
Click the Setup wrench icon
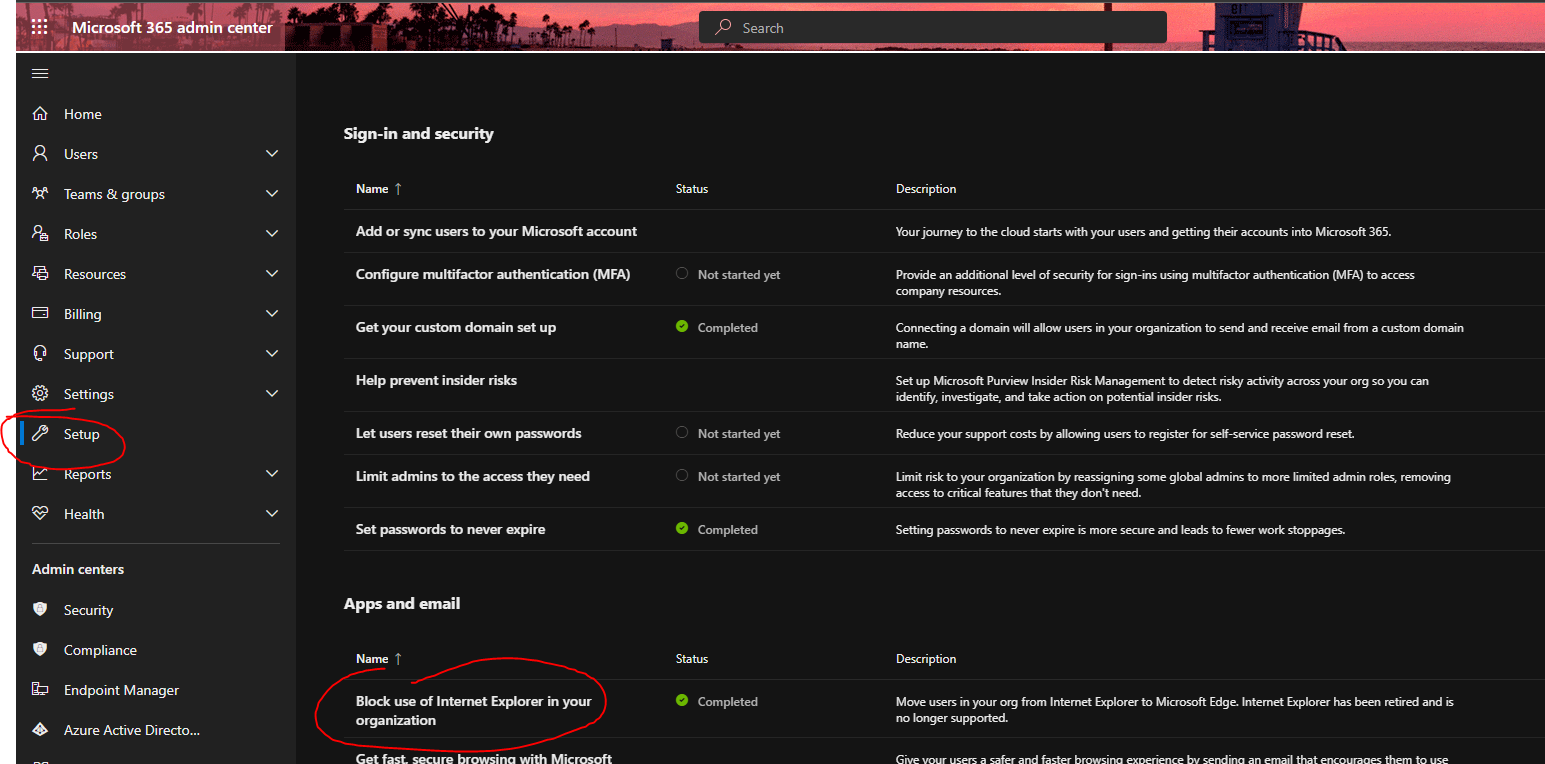(x=40, y=434)
